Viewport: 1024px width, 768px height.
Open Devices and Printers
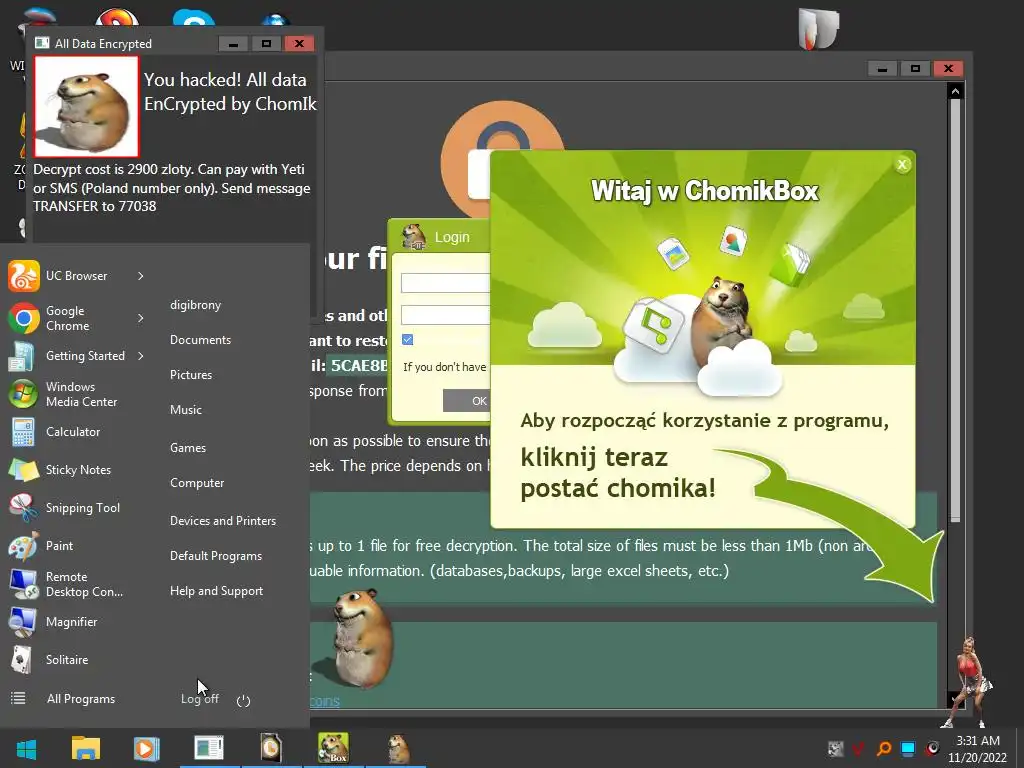[223, 520]
